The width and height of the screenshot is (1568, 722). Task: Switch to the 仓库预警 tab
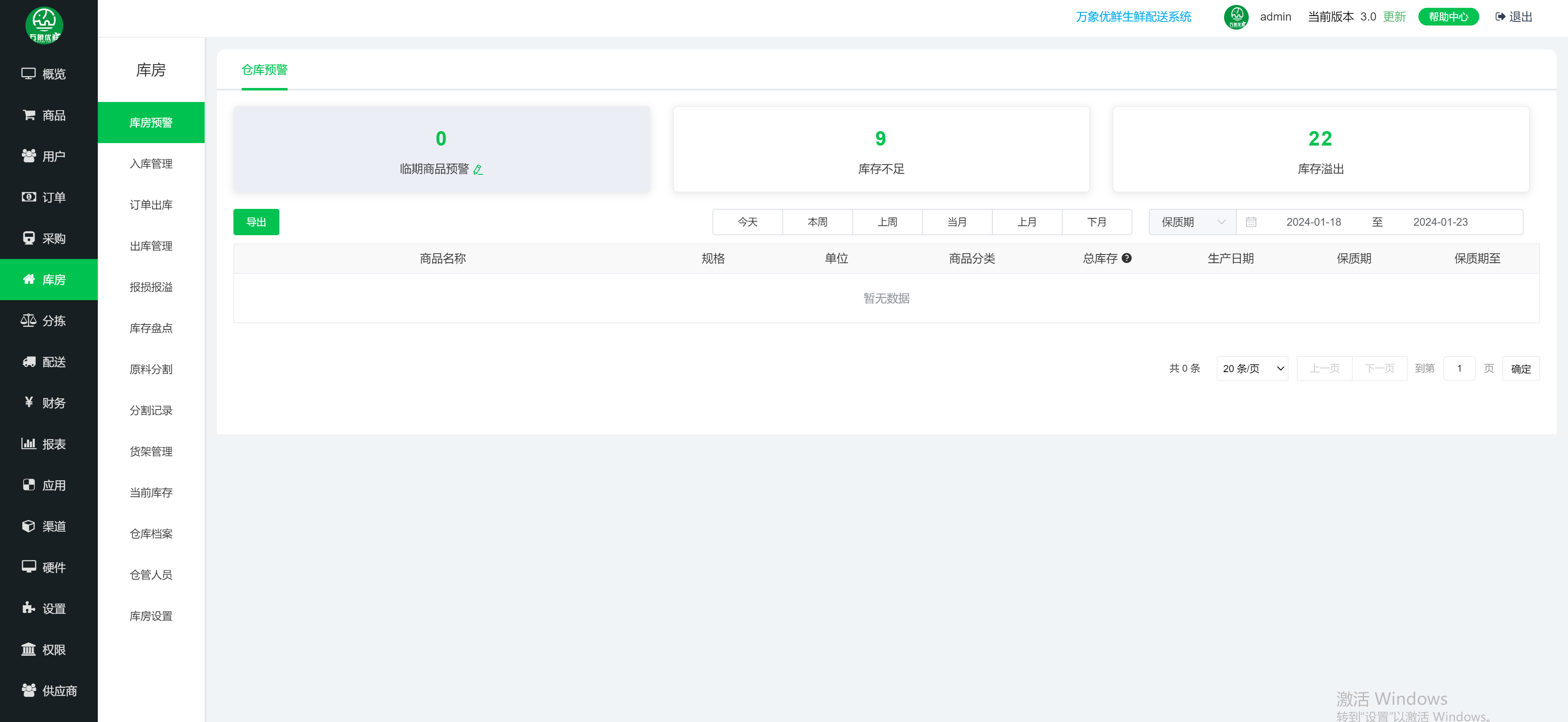click(x=264, y=70)
